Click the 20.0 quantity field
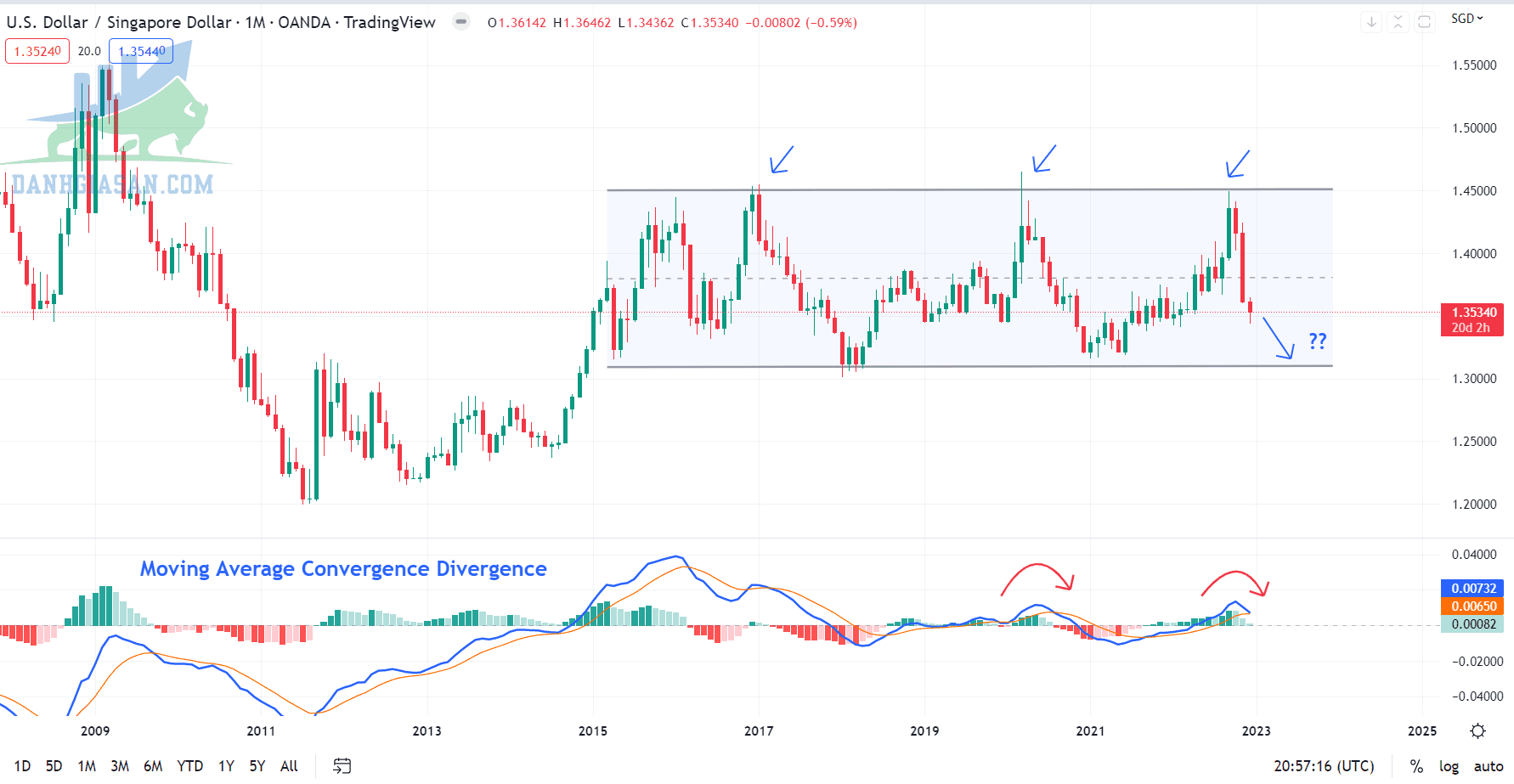Image resolution: width=1514 pixels, height=784 pixels. pyautogui.click(x=89, y=51)
